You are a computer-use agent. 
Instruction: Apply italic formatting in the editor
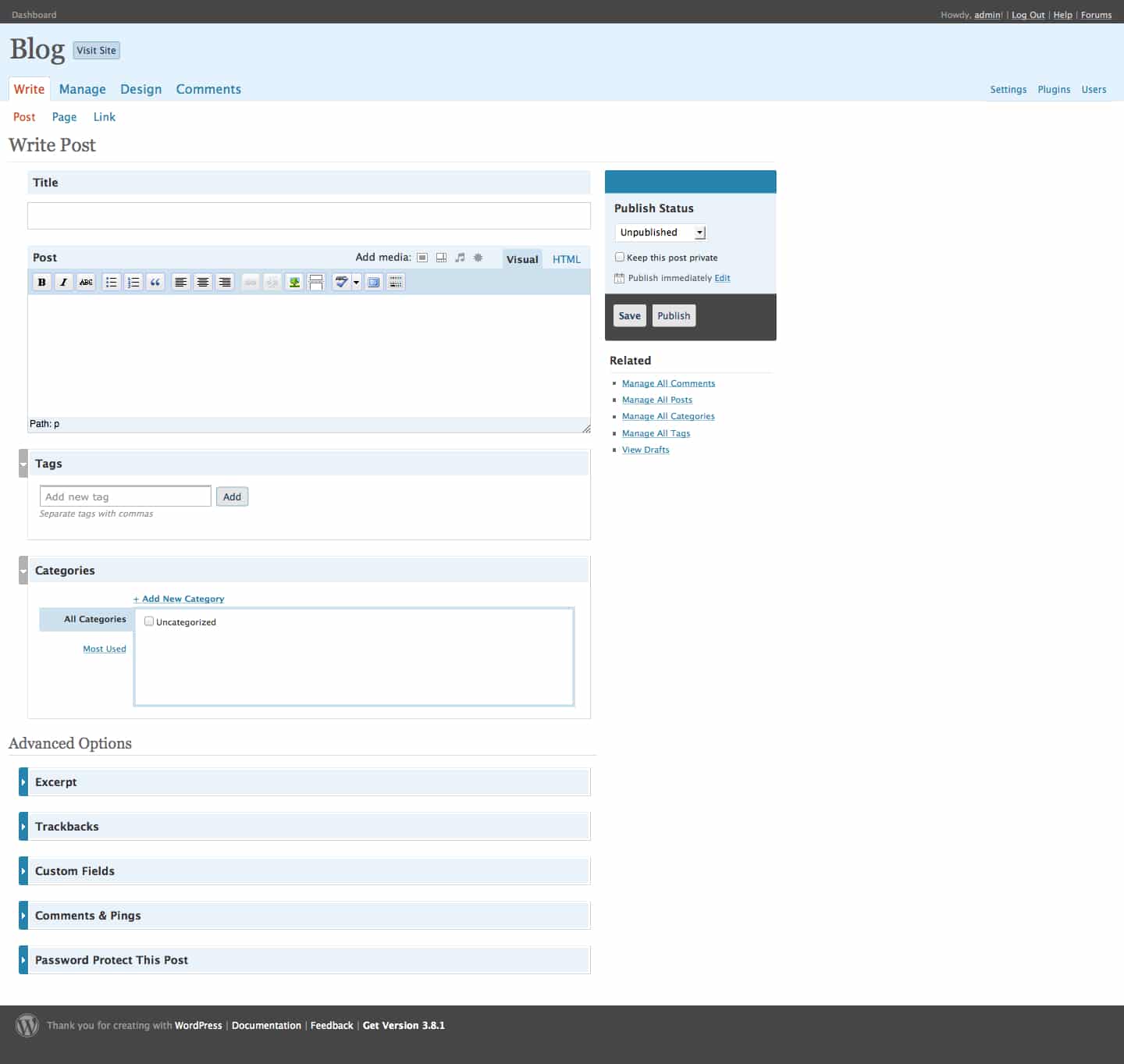point(64,283)
